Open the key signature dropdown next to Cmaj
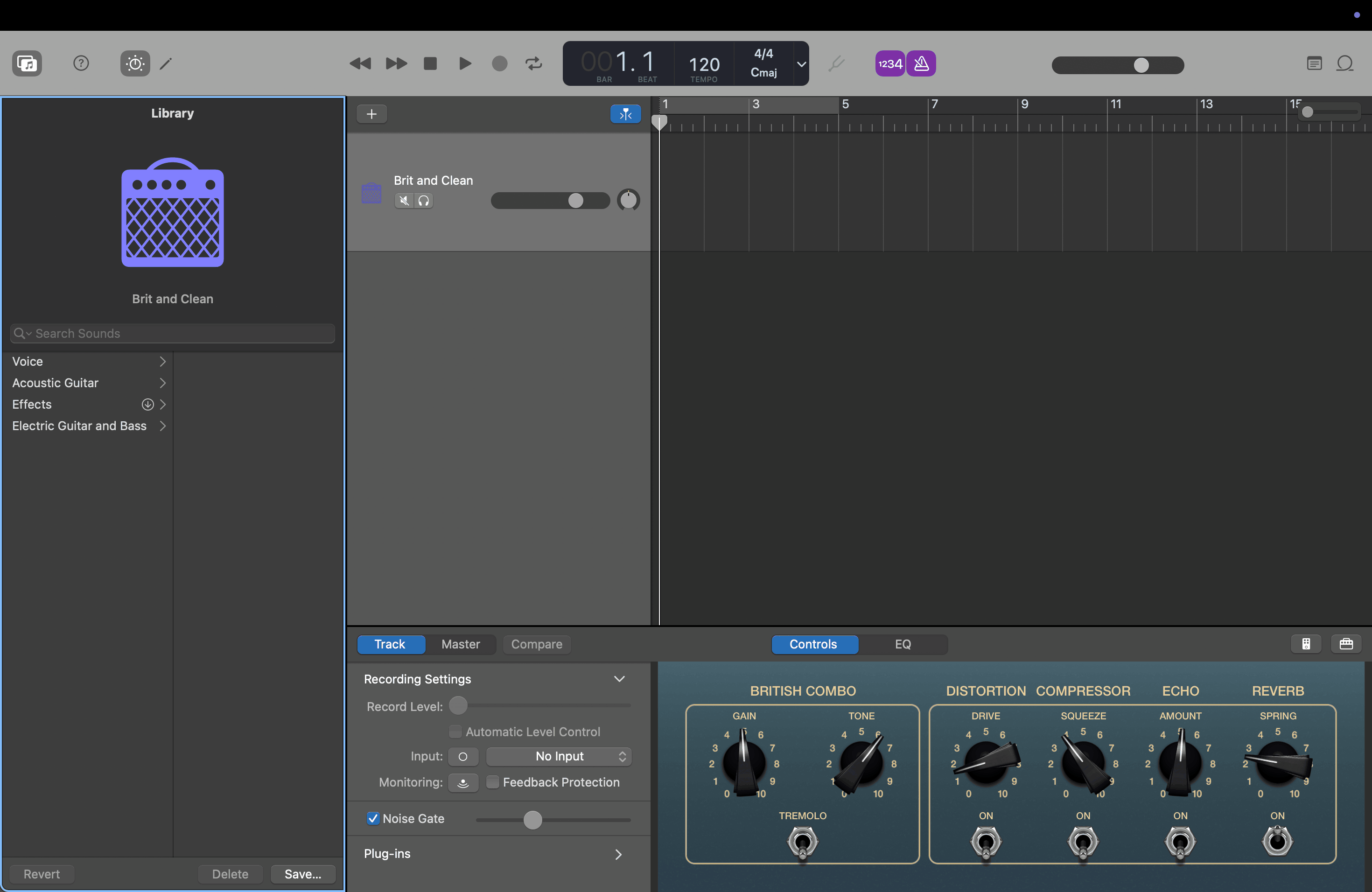The height and width of the screenshot is (892, 1372). (801, 64)
